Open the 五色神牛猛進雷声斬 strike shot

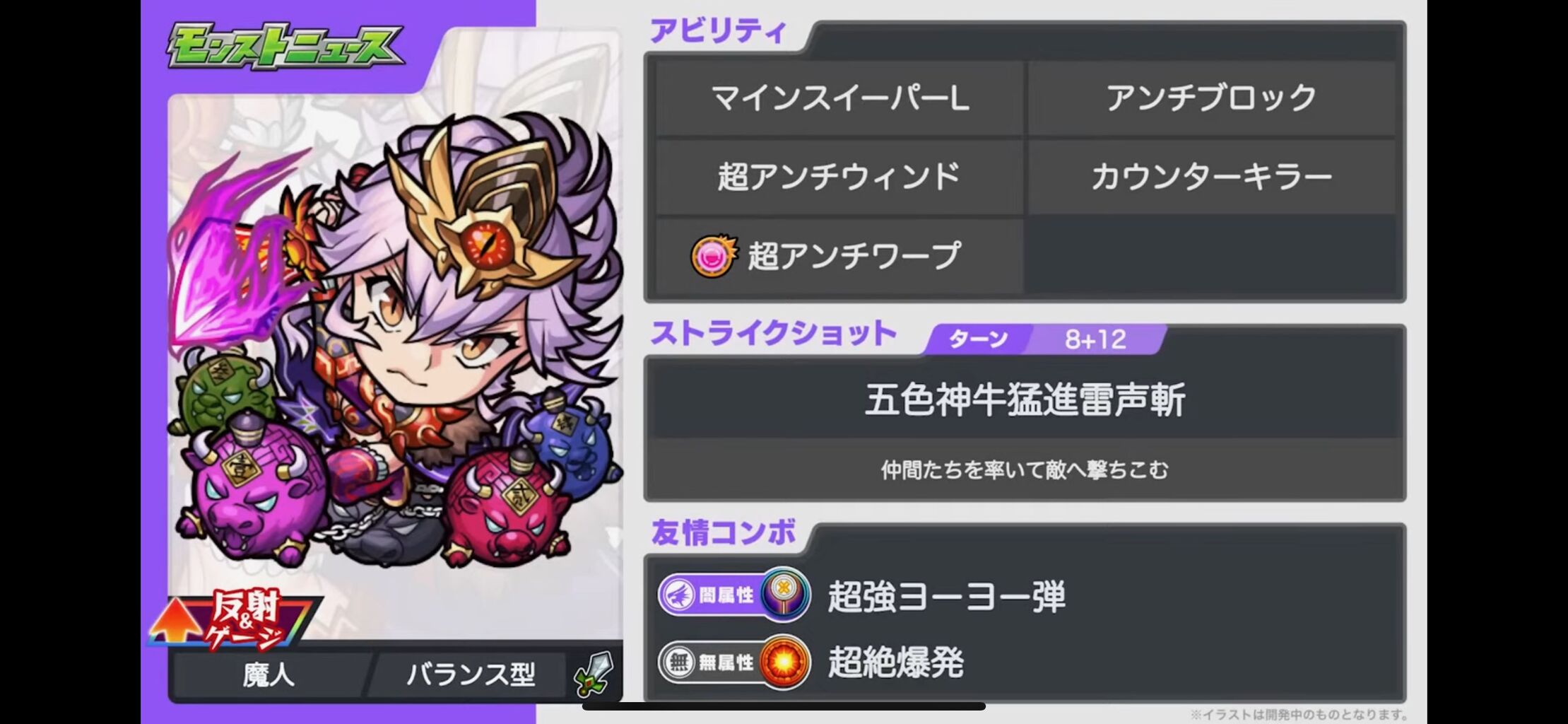[x=1025, y=399]
